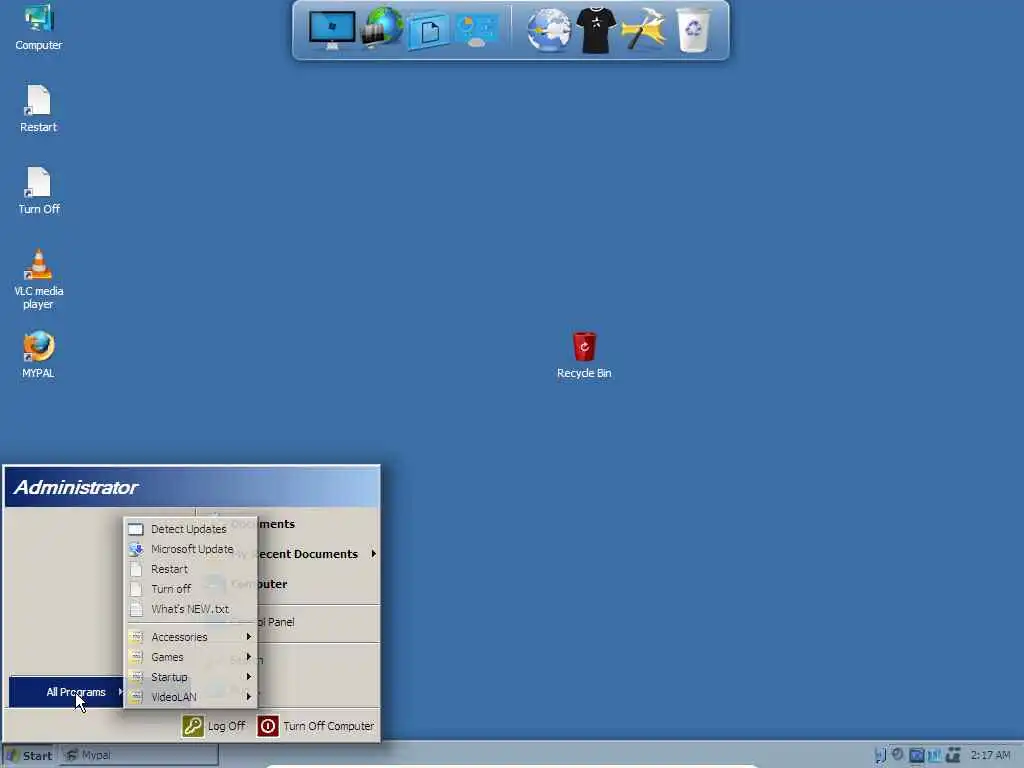1024x768 pixels.
Task: Click the Detect Updates window icon
Action: tap(136, 529)
